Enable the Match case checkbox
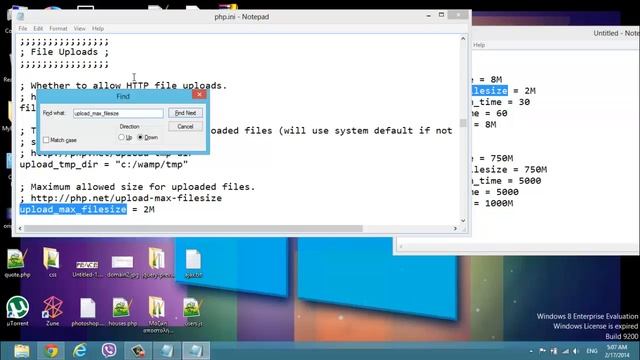Viewport: 640px width, 360px height. pos(46,140)
